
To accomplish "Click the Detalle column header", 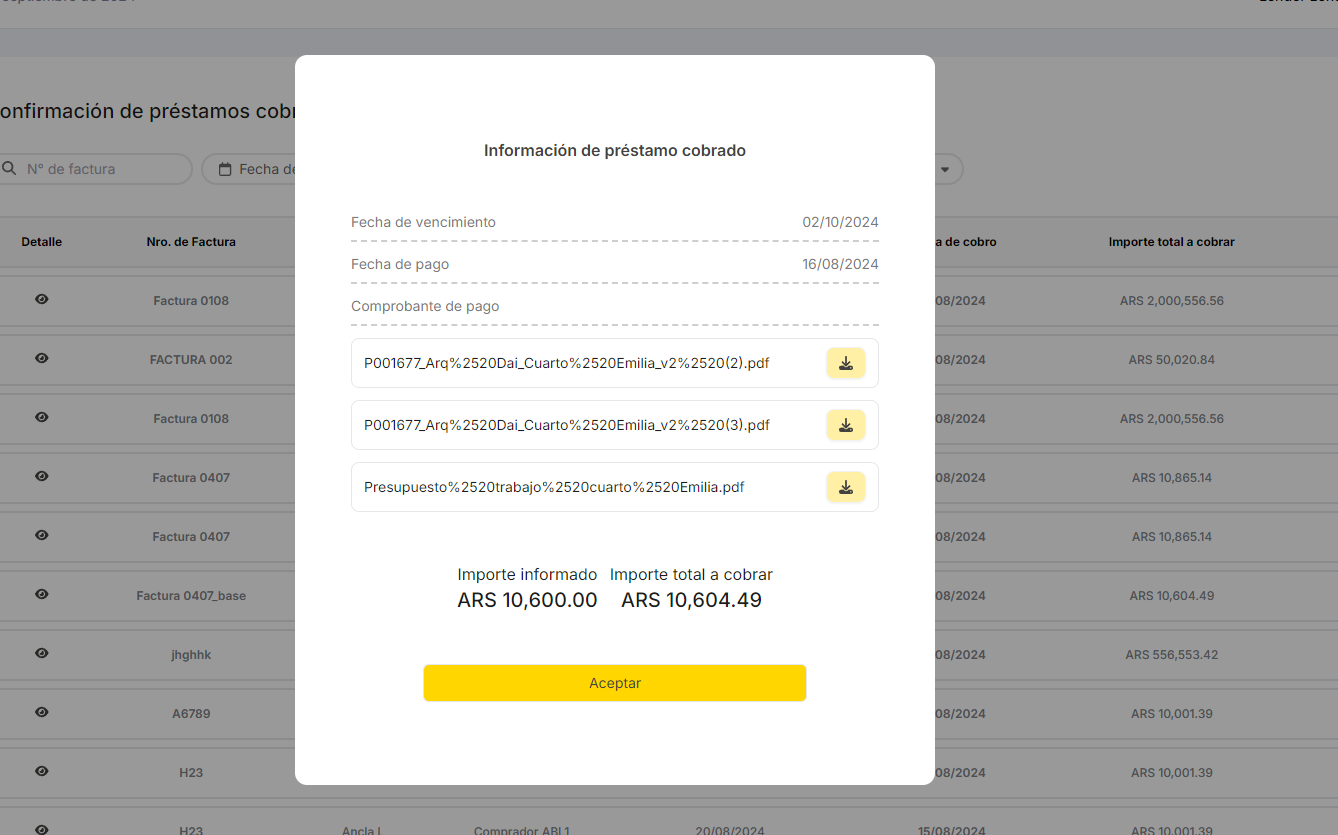I will 42,242.
